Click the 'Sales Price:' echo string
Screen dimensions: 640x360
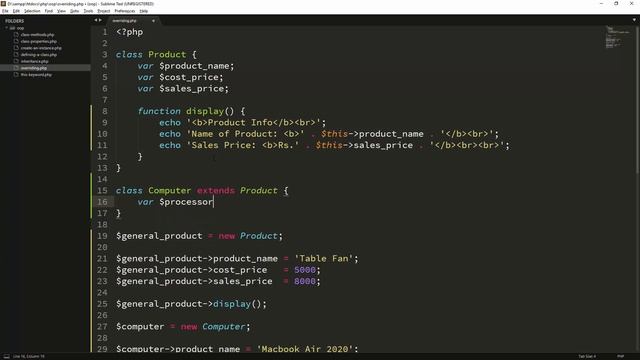pyautogui.click(x=242, y=145)
